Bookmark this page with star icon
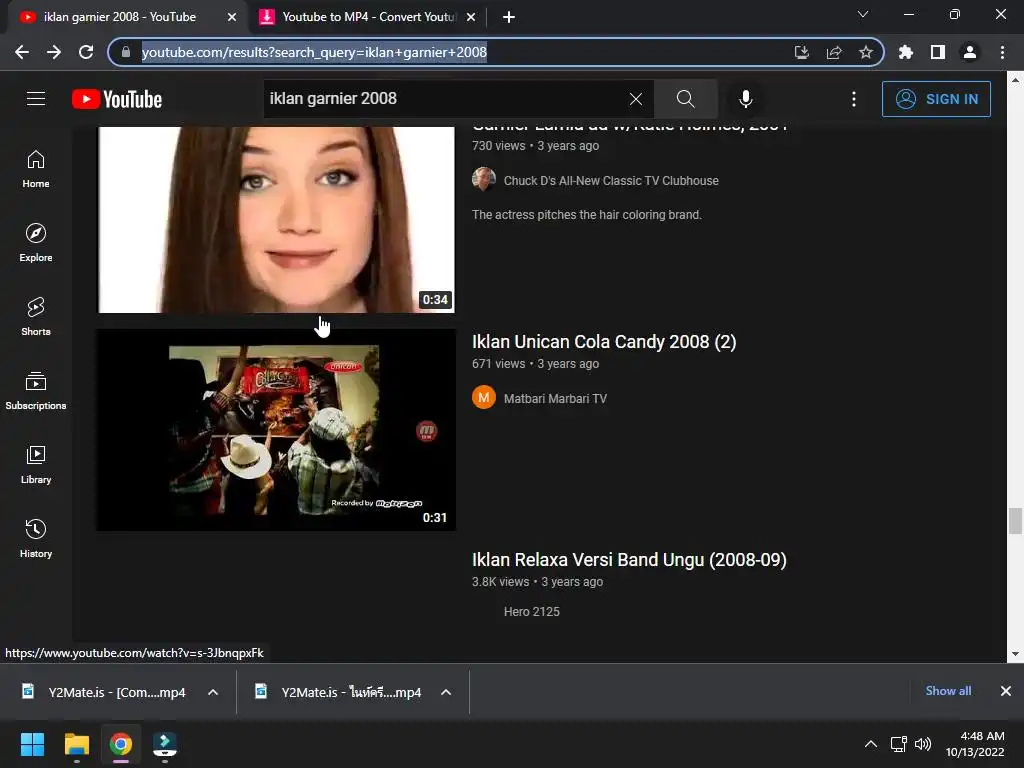Viewport: 1024px width, 768px height. pos(866,52)
